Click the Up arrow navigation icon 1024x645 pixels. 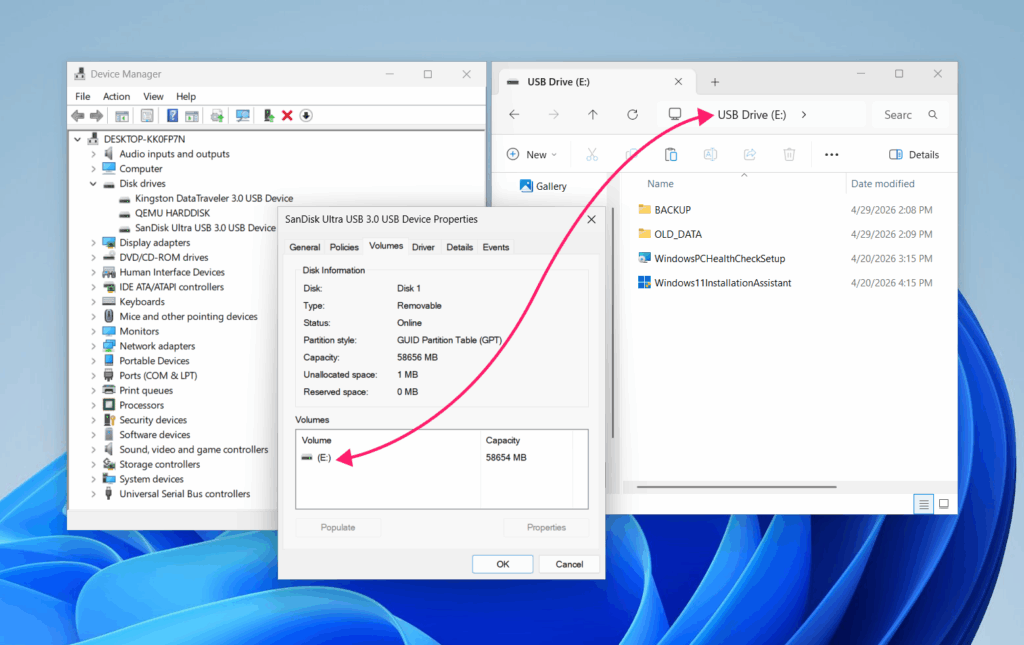(592, 115)
